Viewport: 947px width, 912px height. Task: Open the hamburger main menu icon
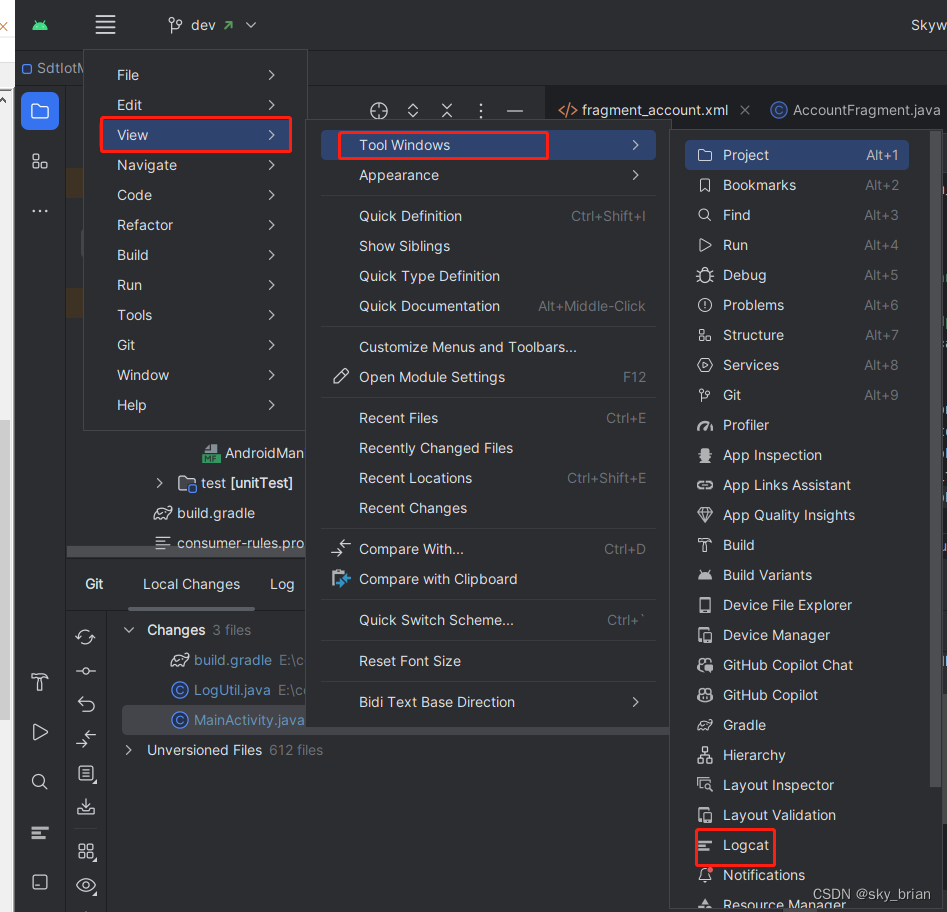[x=105, y=25]
